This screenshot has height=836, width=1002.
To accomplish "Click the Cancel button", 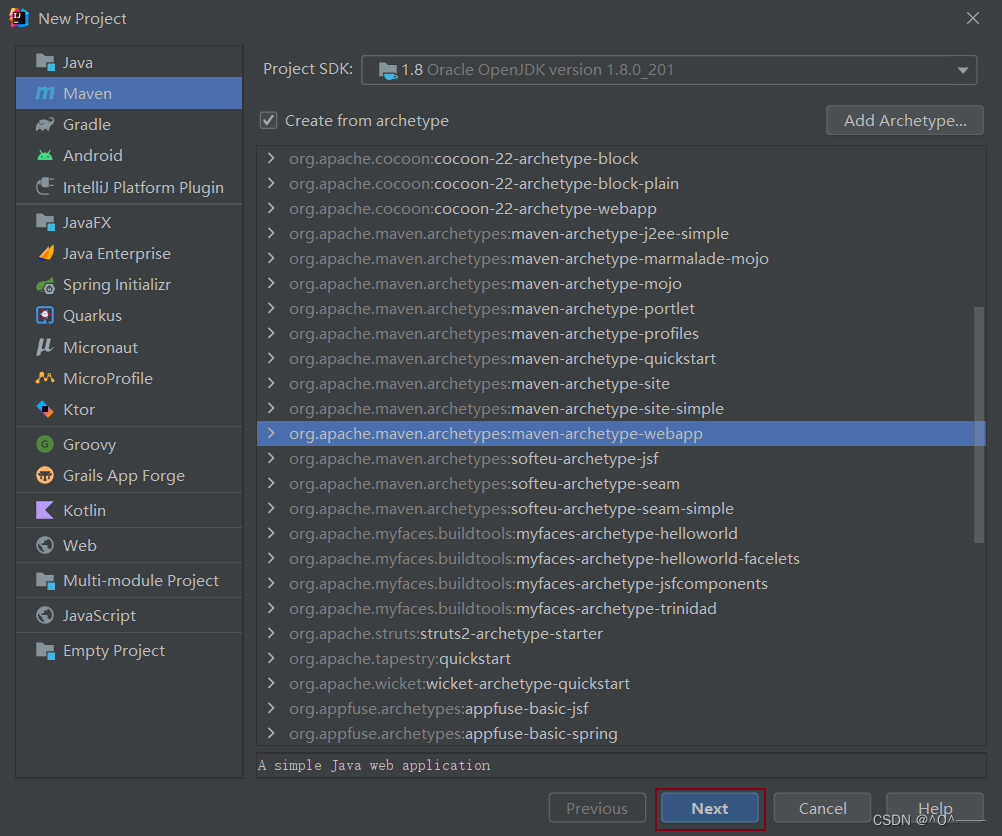I will click(x=822, y=809).
